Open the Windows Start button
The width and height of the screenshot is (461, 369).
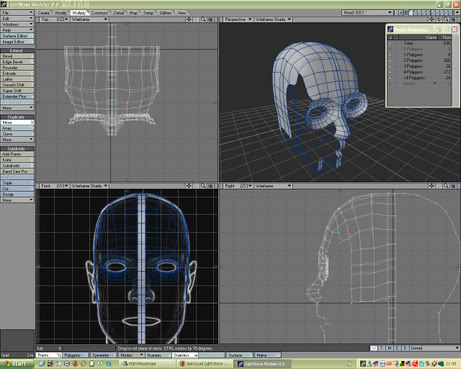(17, 364)
